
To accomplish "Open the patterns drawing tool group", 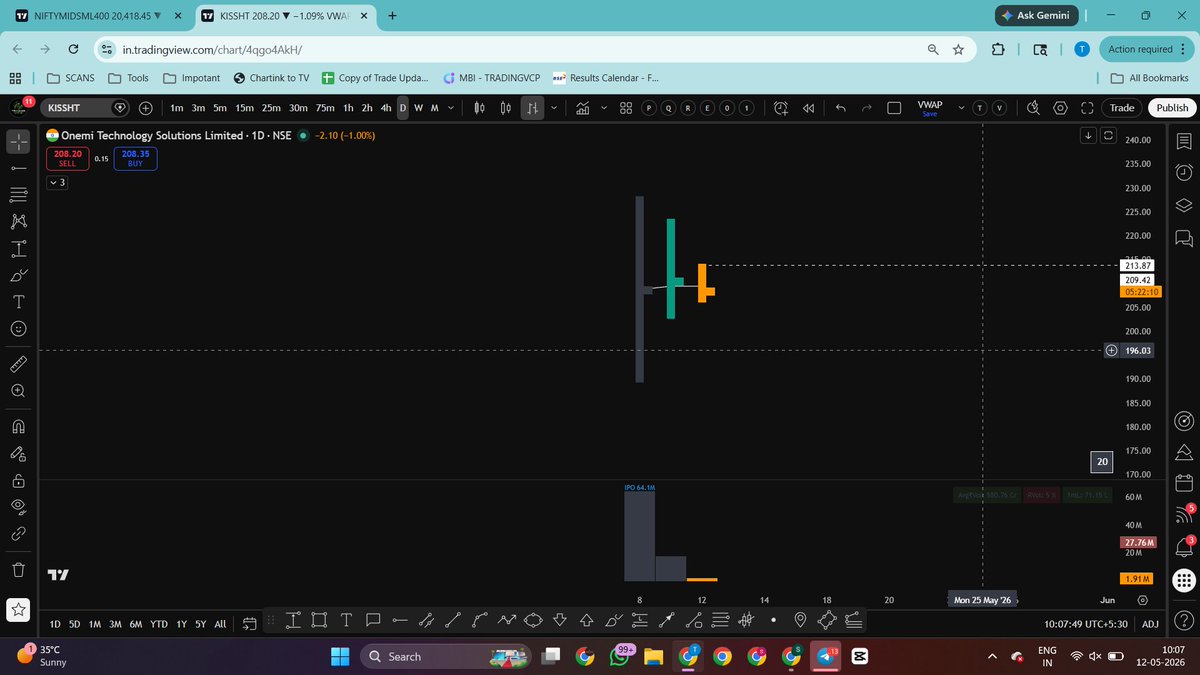I will [x=18, y=221].
